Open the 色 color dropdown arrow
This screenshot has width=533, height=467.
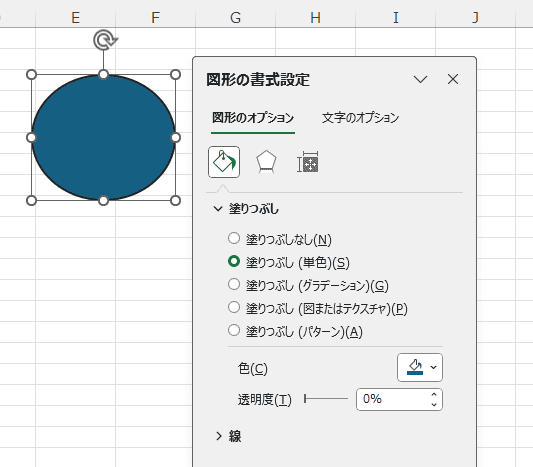[x=433, y=367]
